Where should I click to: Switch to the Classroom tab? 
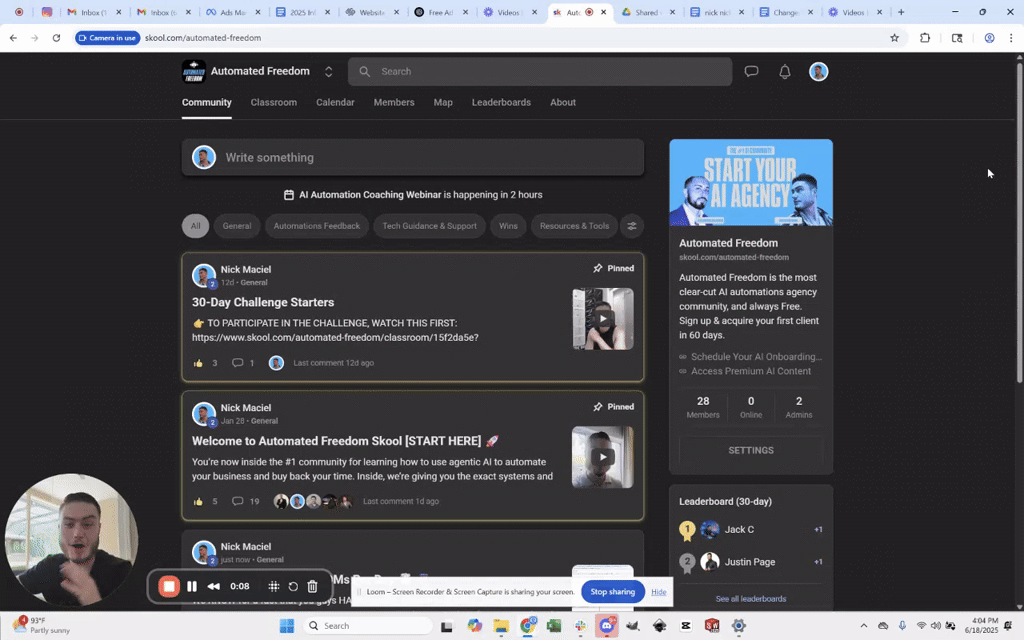274,103
